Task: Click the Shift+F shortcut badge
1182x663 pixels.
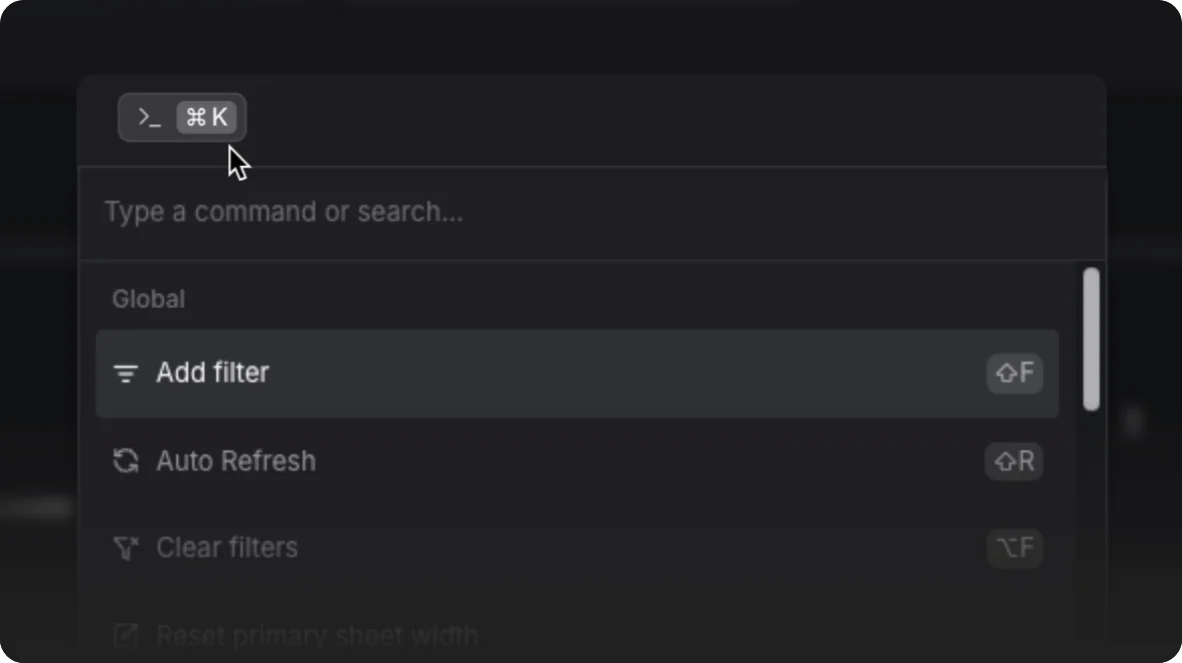Action: pyautogui.click(x=1015, y=373)
